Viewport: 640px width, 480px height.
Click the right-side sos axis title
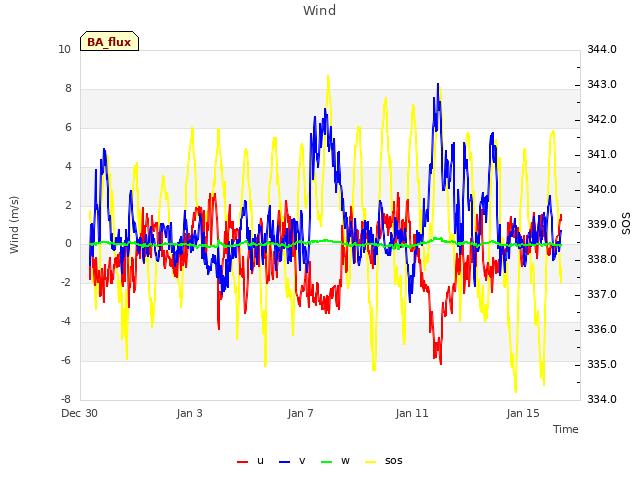[626, 224]
